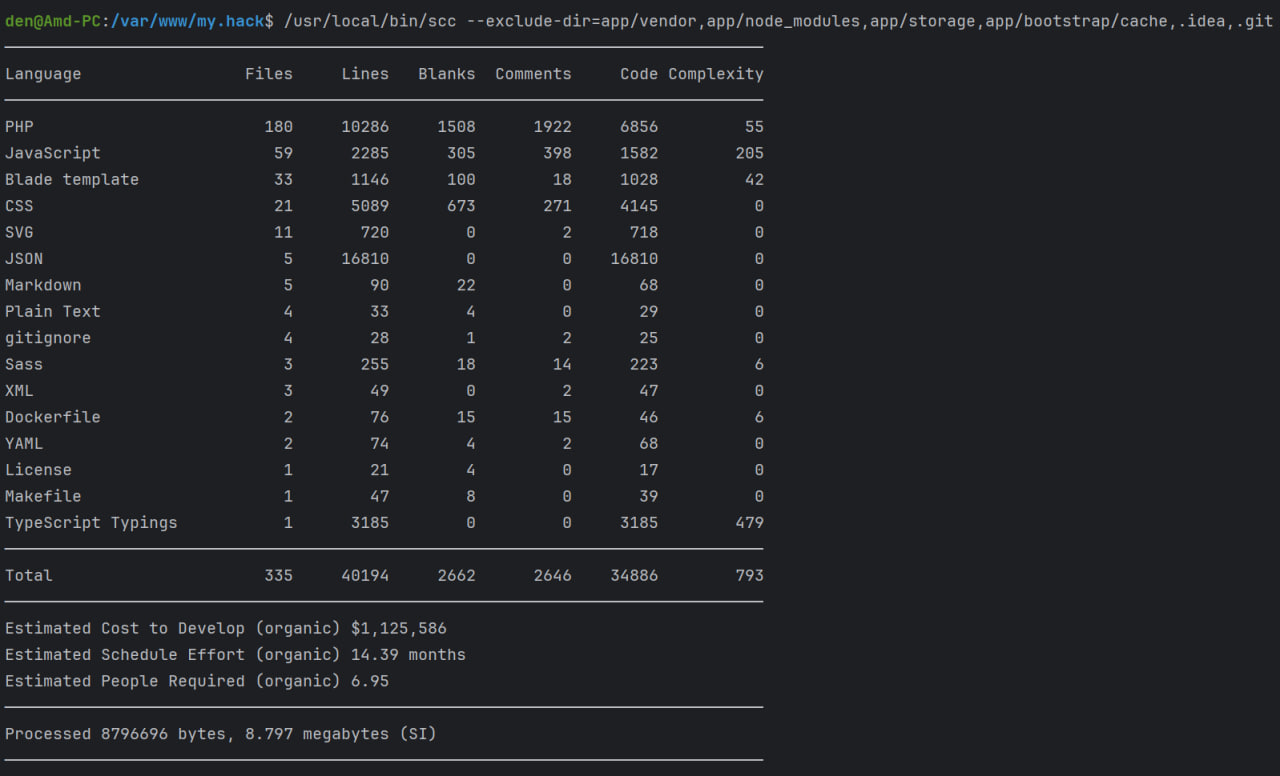This screenshot has width=1280, height=776.
Task: Click the Comments column header
Action: coord(533,74)
